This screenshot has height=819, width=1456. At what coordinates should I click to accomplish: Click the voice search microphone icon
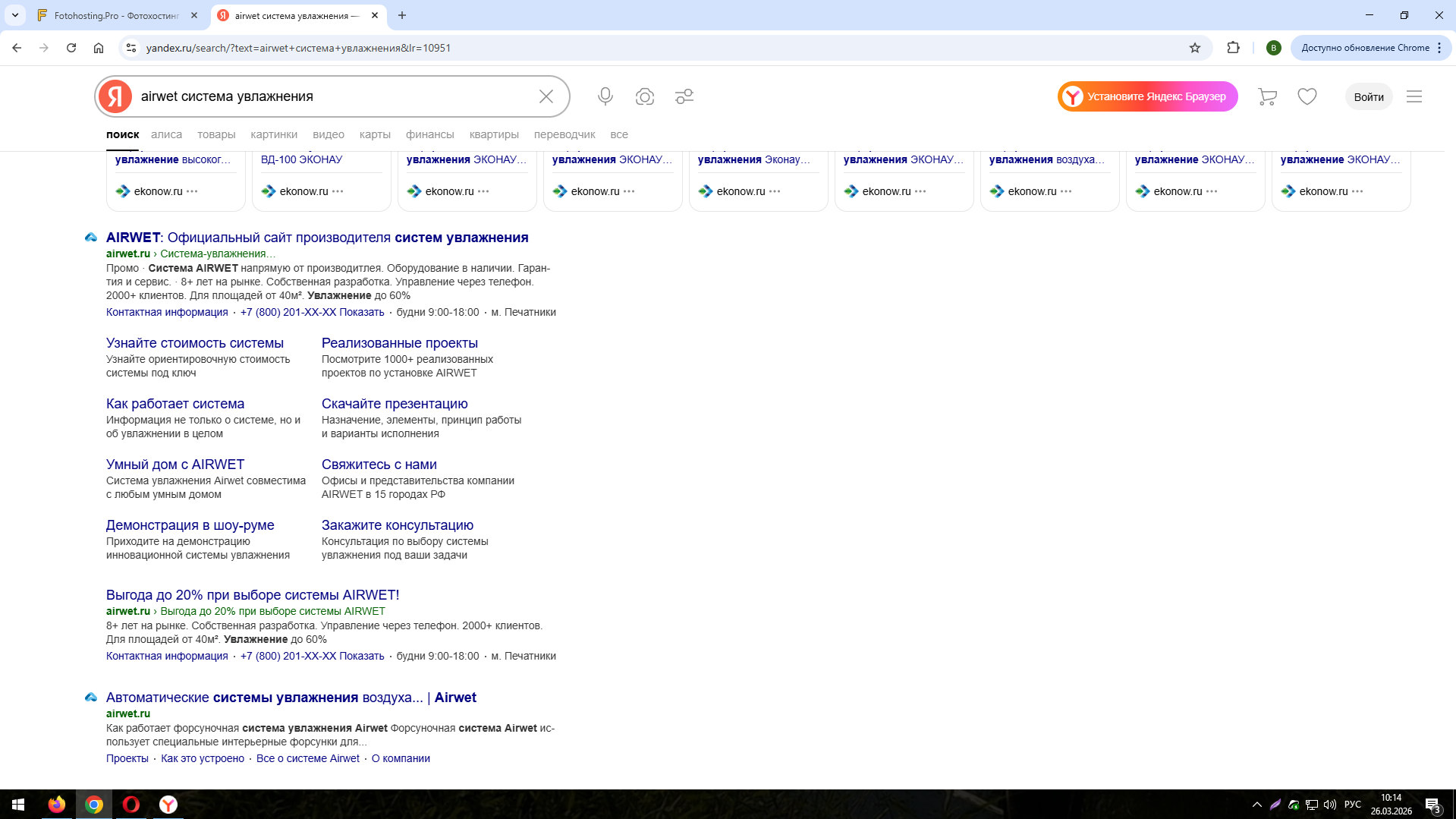pos(605,96)
